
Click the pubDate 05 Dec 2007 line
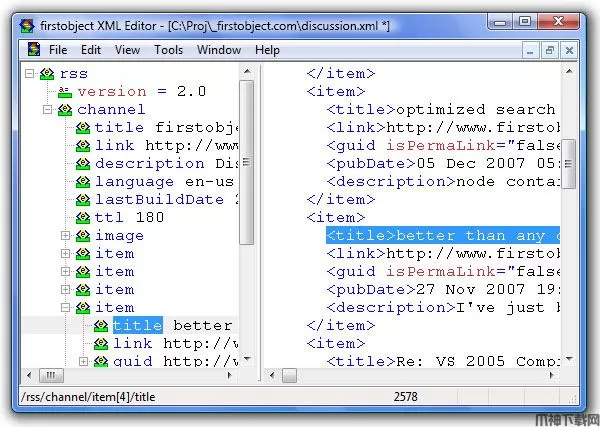(443, 164)
